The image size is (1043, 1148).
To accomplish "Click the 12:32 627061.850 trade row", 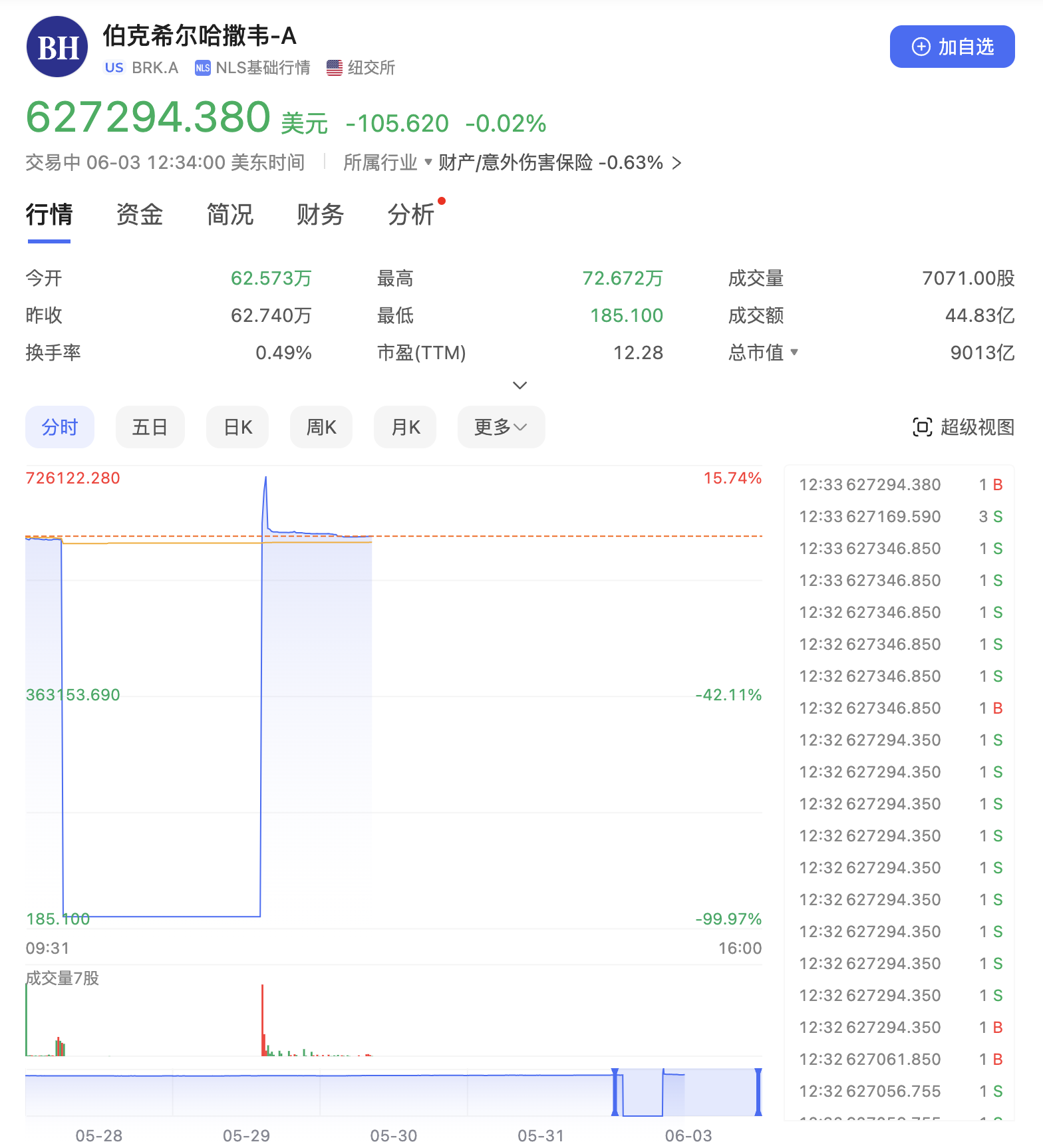I will 900,1060.
